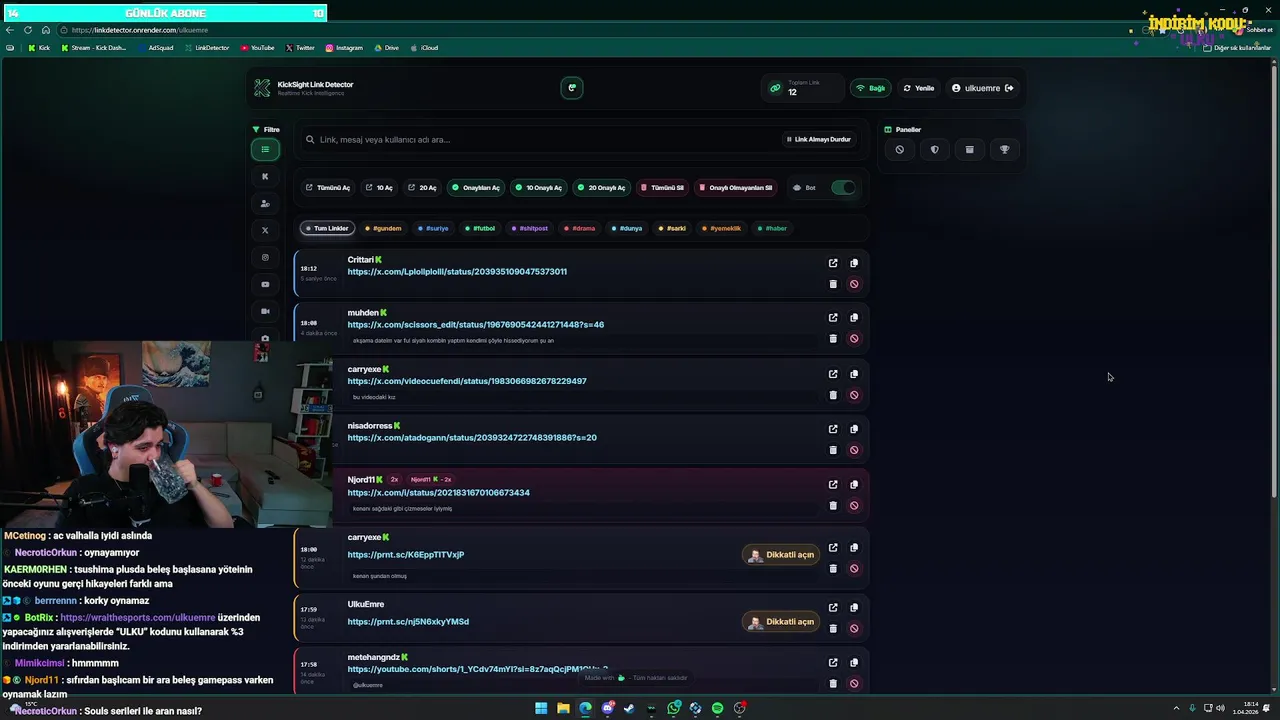Delete Njord11's link entry
This screenshot has height=720, width=1280.
click(833, 506)
